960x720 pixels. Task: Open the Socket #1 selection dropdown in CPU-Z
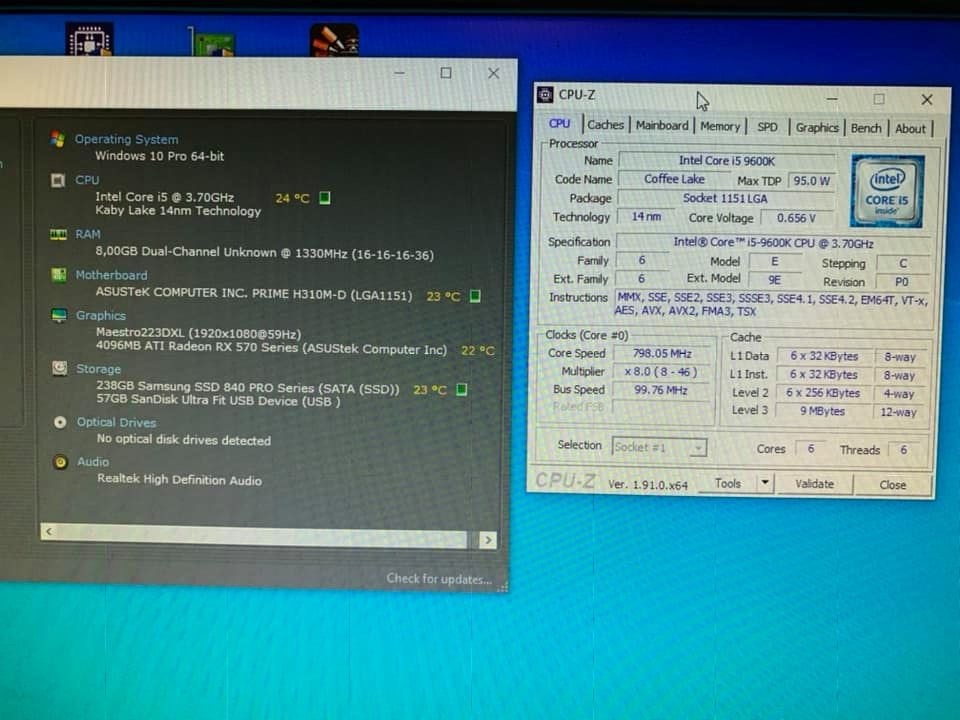tap(659, 448)
